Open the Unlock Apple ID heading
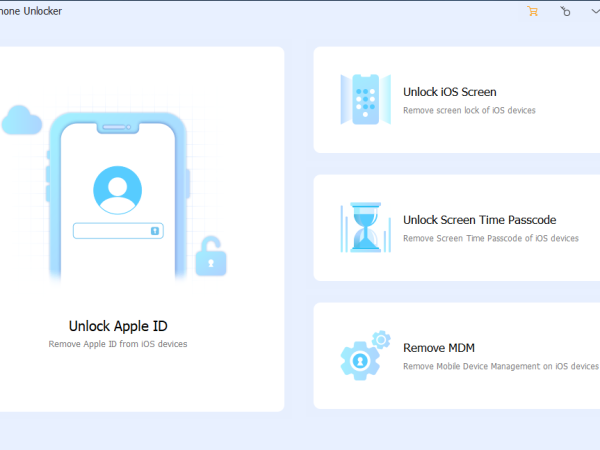Viewport: 600px width, 450px height. [118, 326]
